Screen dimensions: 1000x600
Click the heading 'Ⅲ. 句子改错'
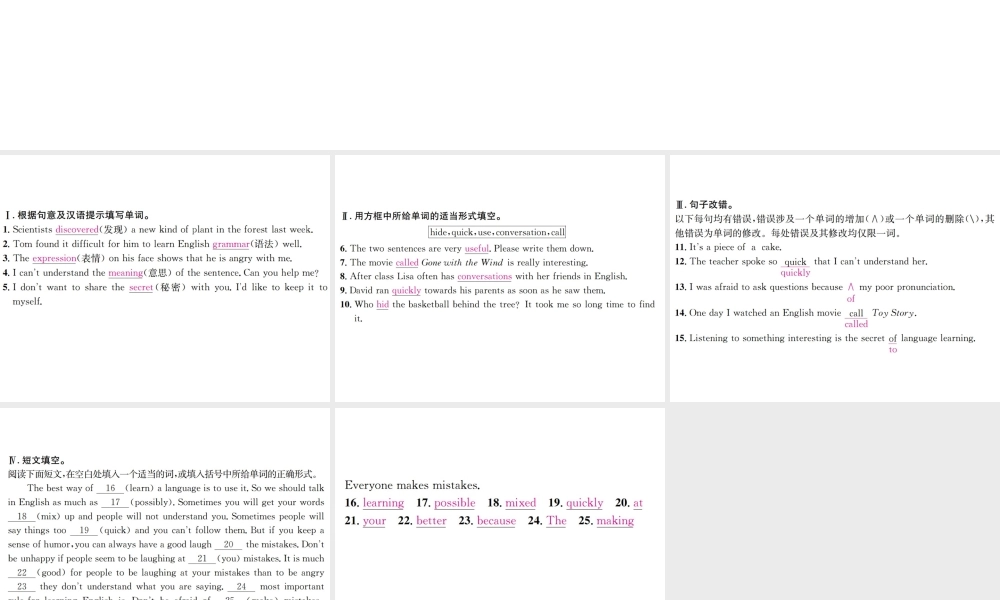pyautogui.click(x=705, y=205)
